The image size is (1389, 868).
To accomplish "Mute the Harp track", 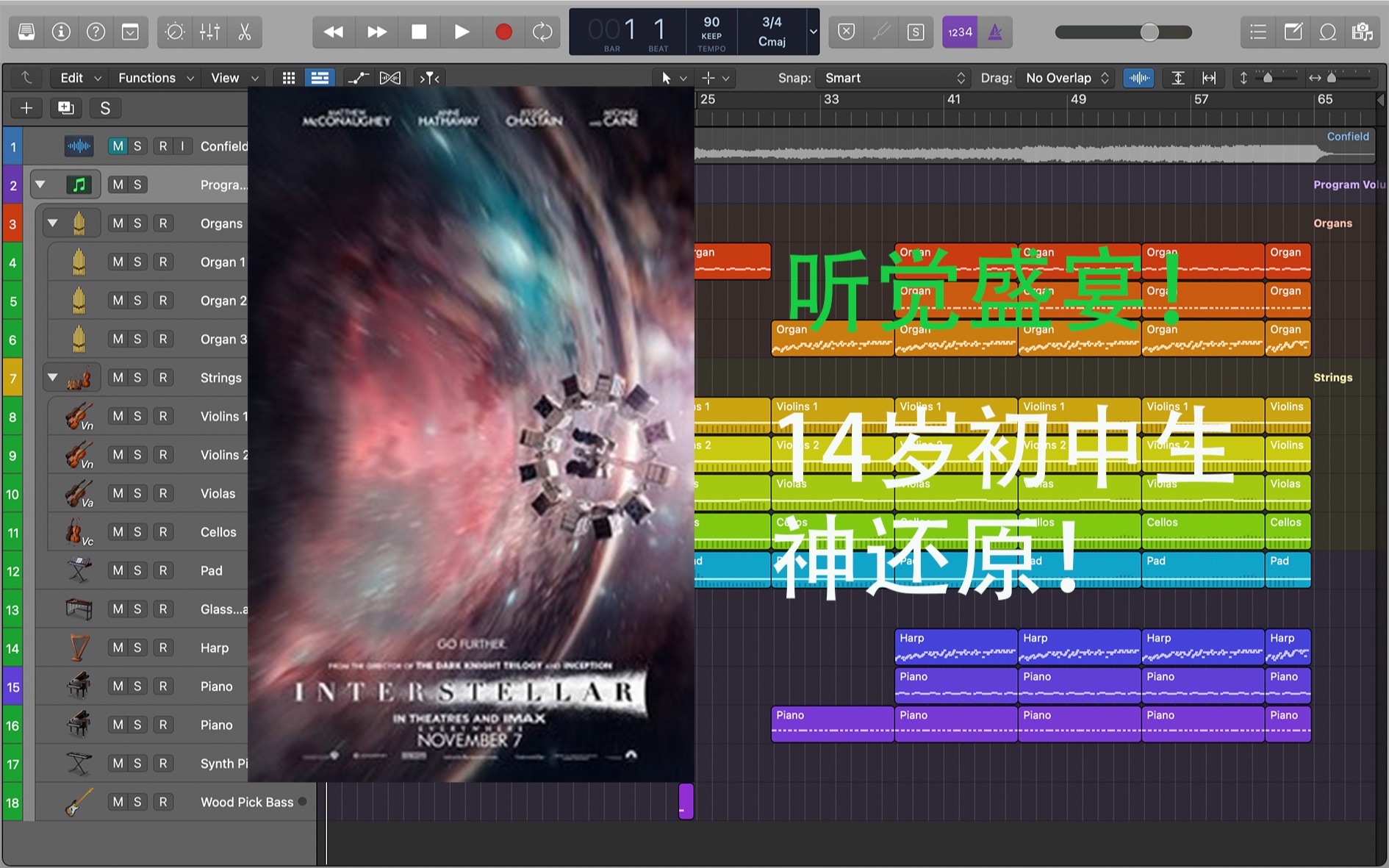I will [118, 648].
